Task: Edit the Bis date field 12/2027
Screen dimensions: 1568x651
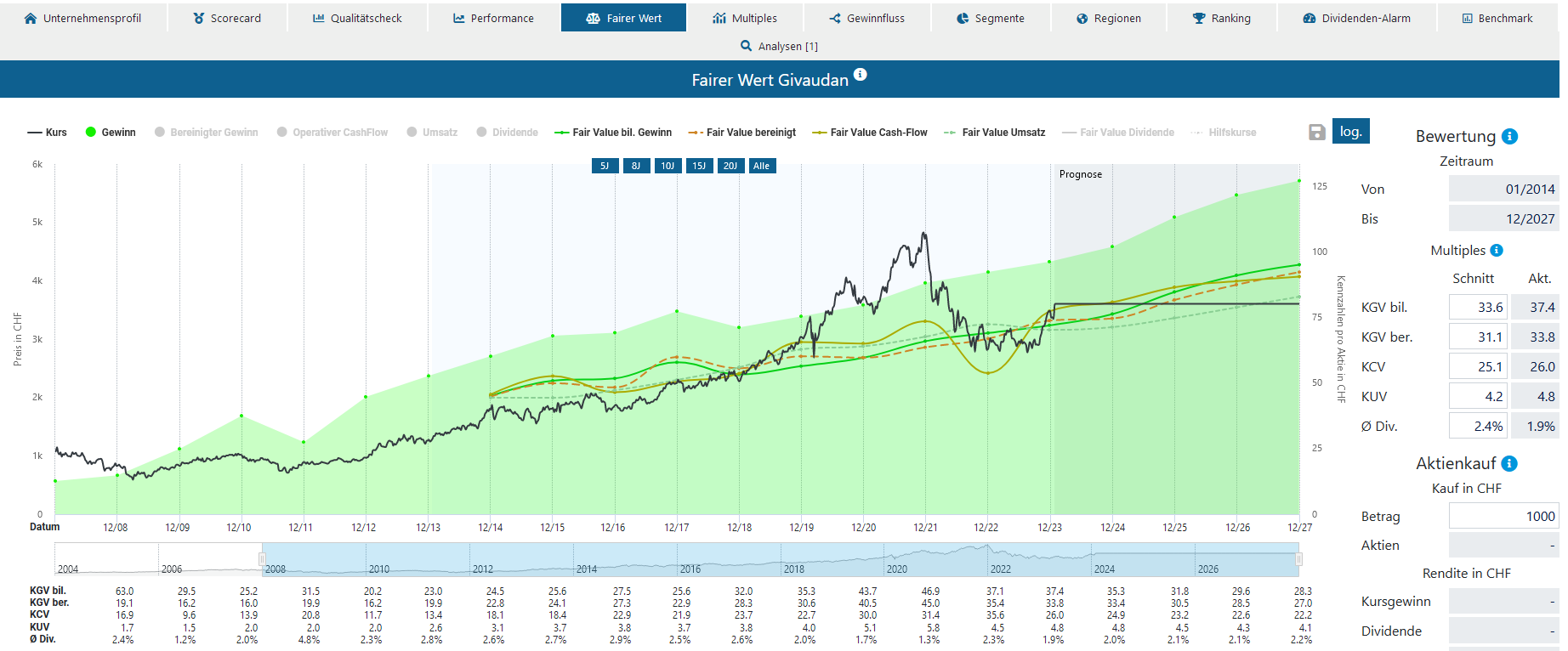Action: click(x=1503, y=218)
